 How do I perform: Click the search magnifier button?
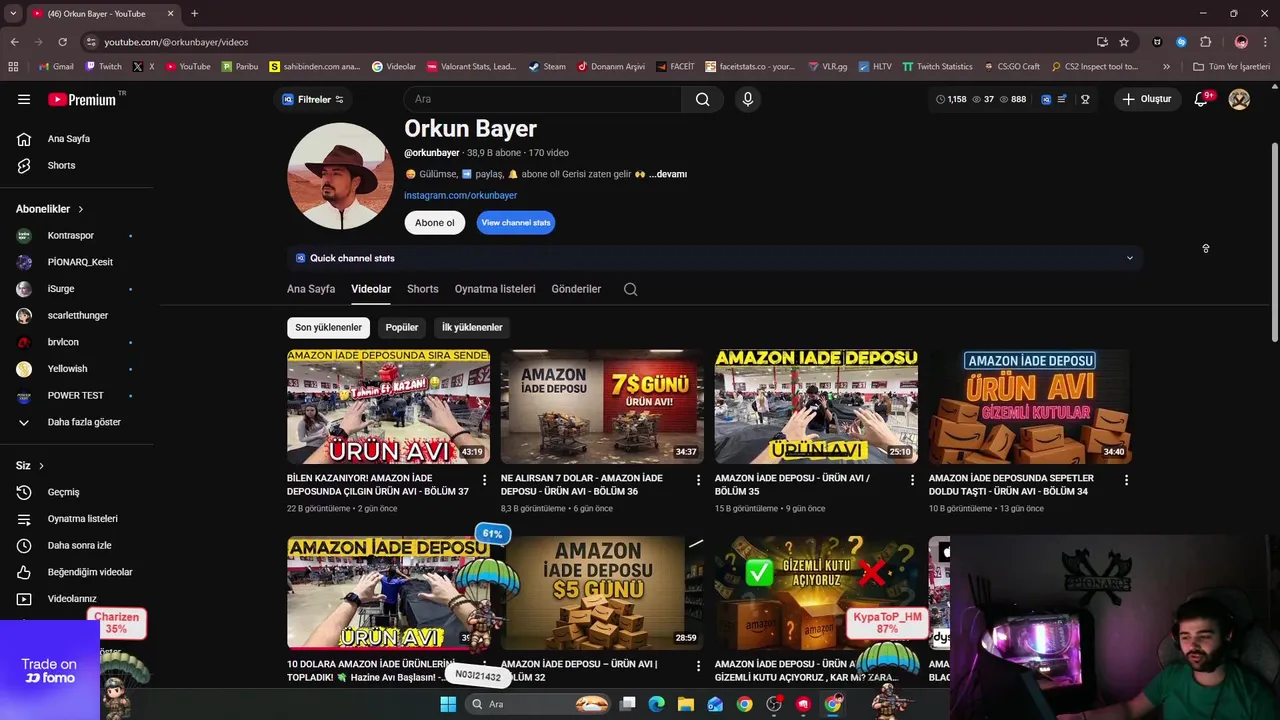pyautogui.click(x=703, y=99)
